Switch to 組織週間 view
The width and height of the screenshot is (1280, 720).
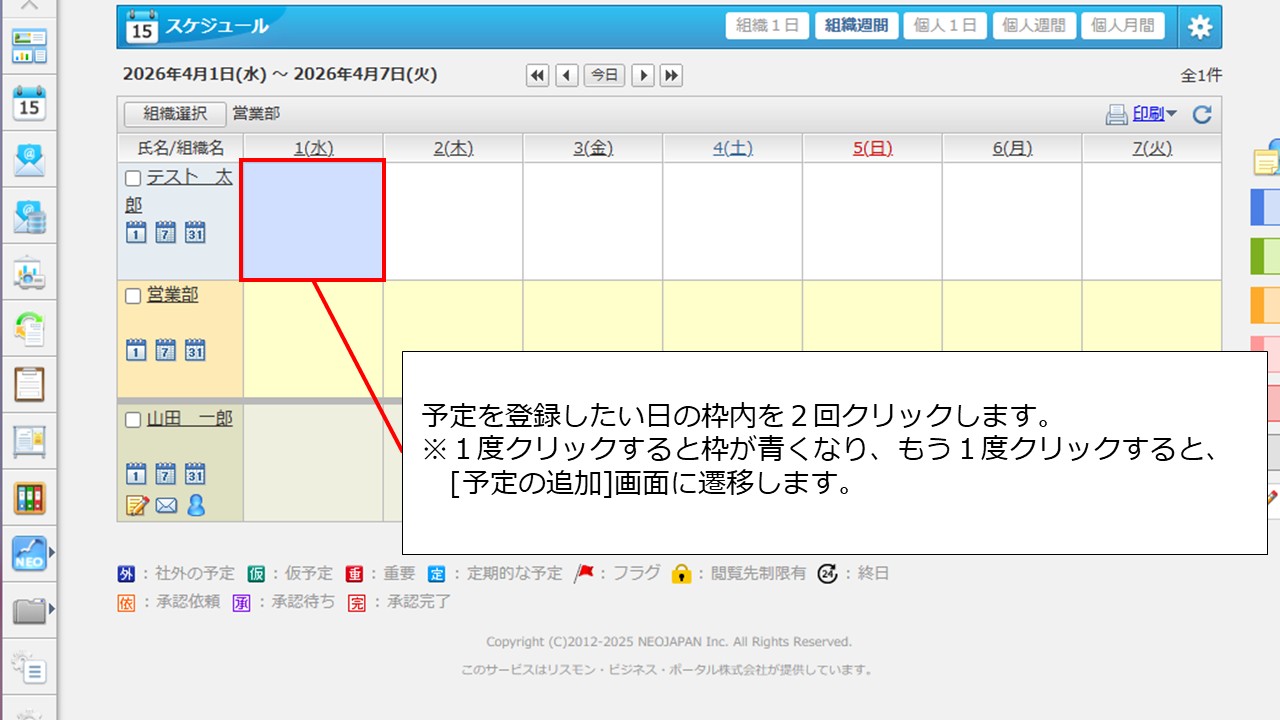click(857, 26)
